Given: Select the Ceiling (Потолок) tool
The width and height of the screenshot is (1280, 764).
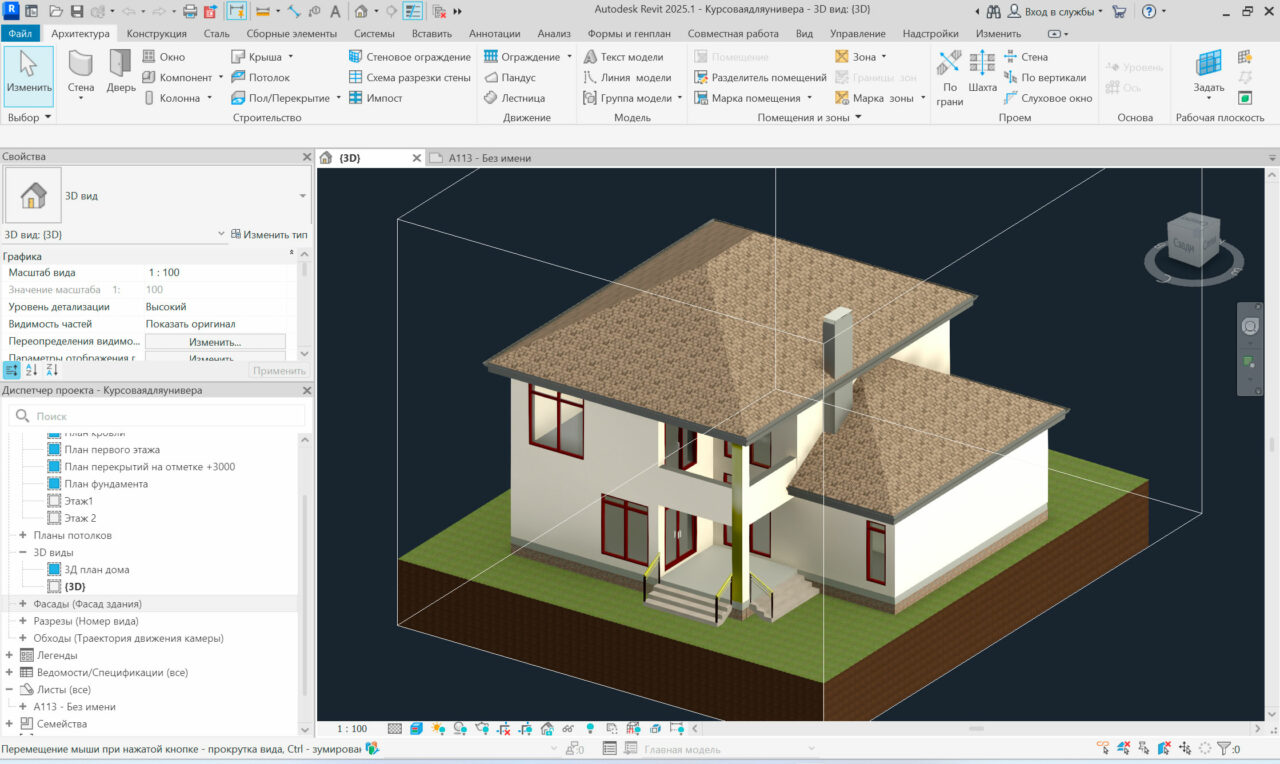Looking at the screenshot, I should coord(260,78).
